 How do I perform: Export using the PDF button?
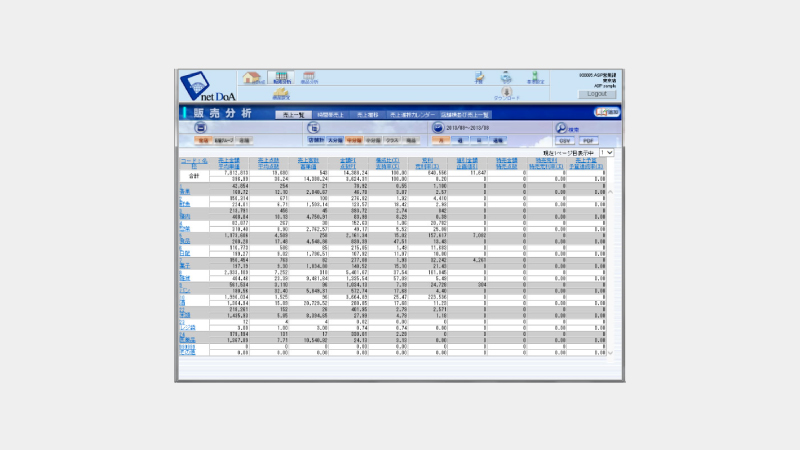[x=588, y=141]
